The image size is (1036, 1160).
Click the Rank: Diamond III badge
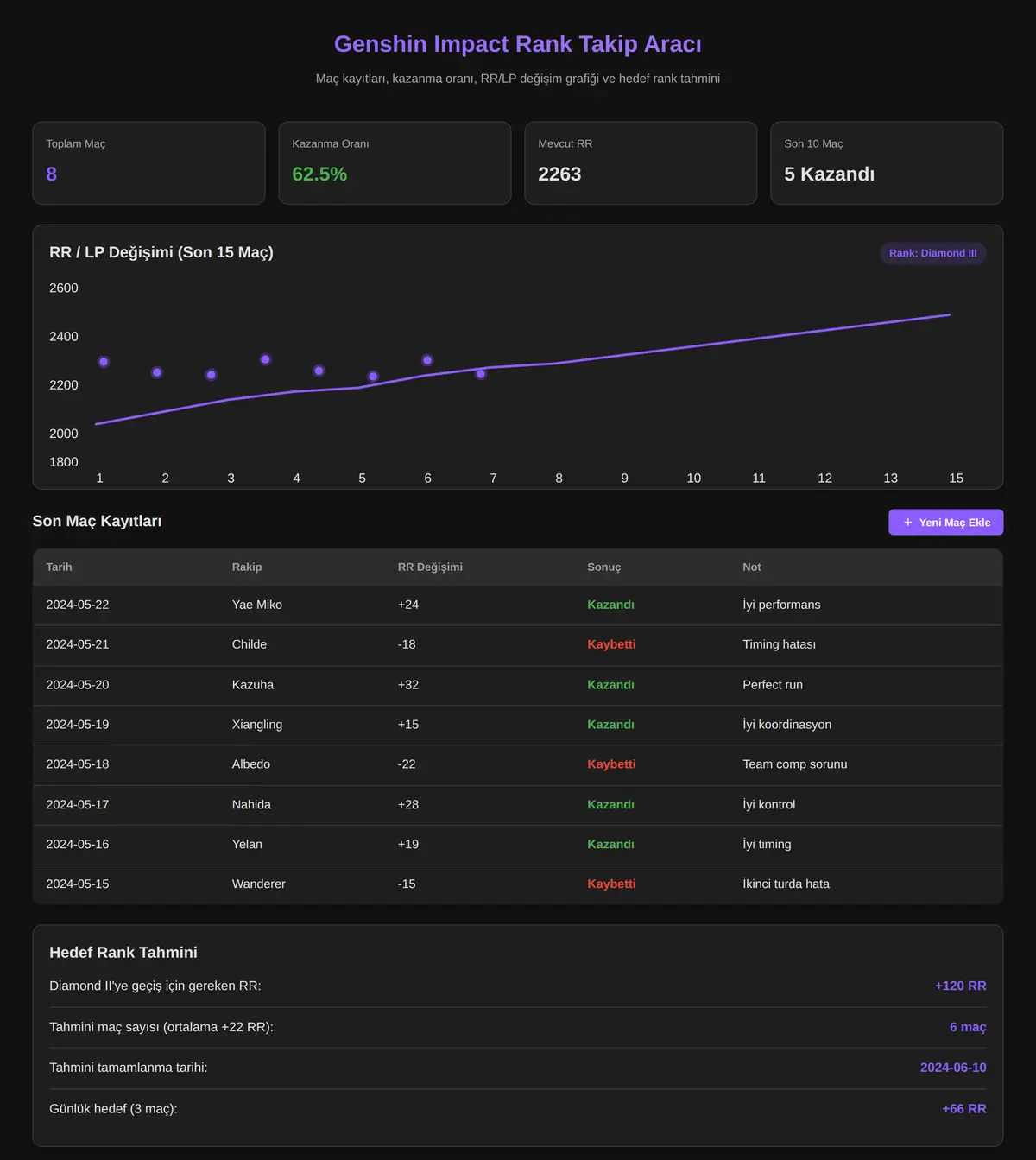point(932,253)
